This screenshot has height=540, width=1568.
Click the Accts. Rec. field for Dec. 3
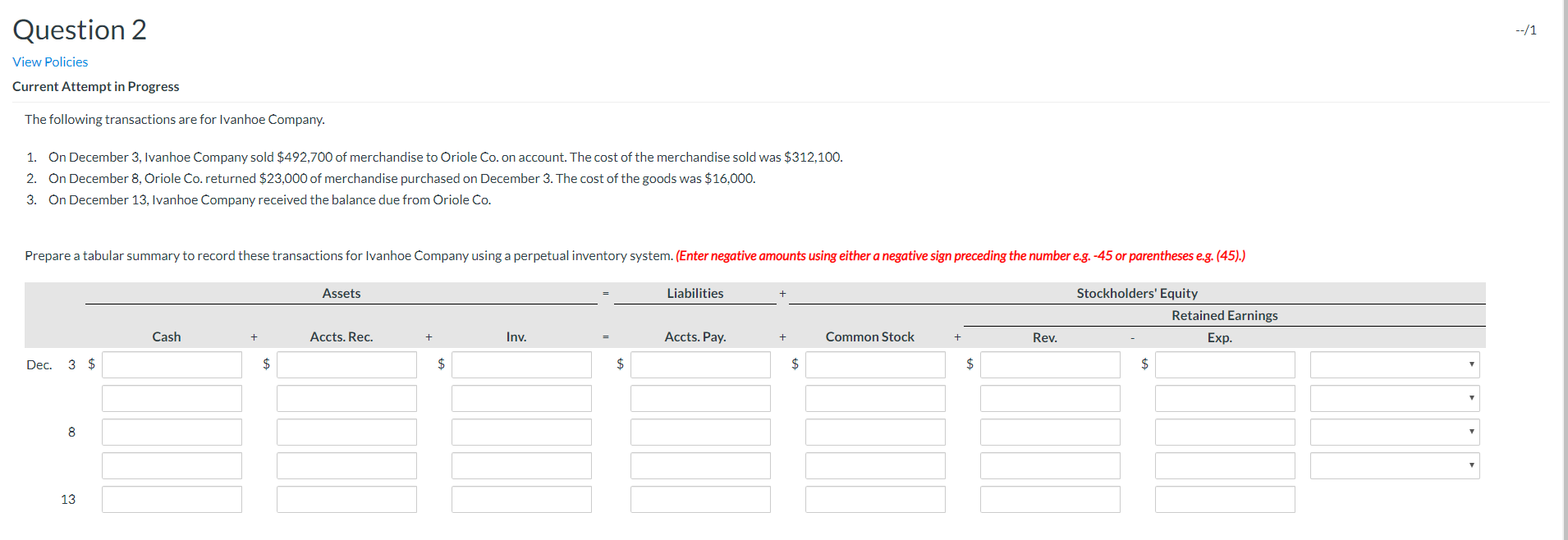point(346,364)
